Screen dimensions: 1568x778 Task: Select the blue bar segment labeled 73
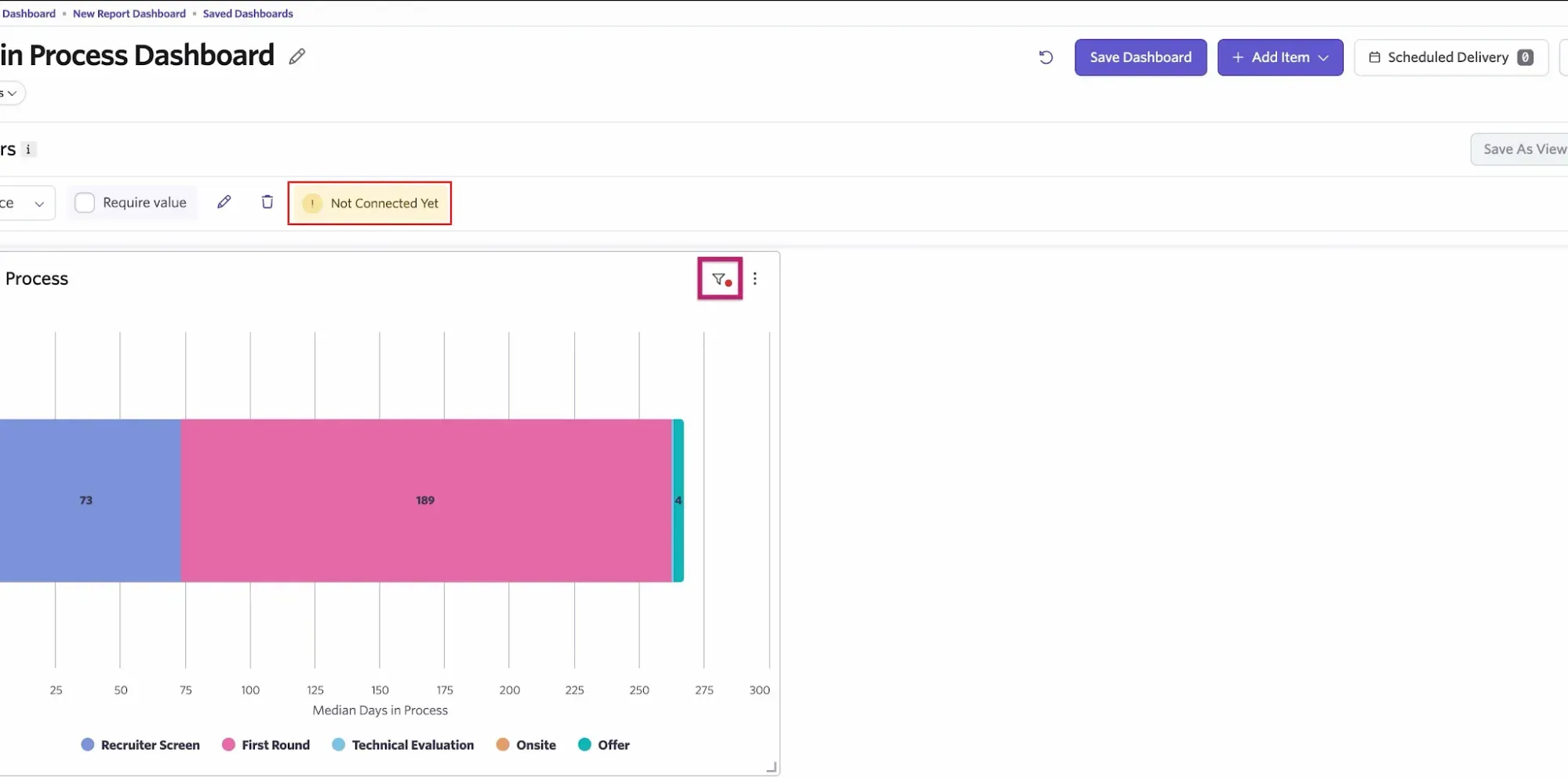pyautogui.click(x=90, y=500)
